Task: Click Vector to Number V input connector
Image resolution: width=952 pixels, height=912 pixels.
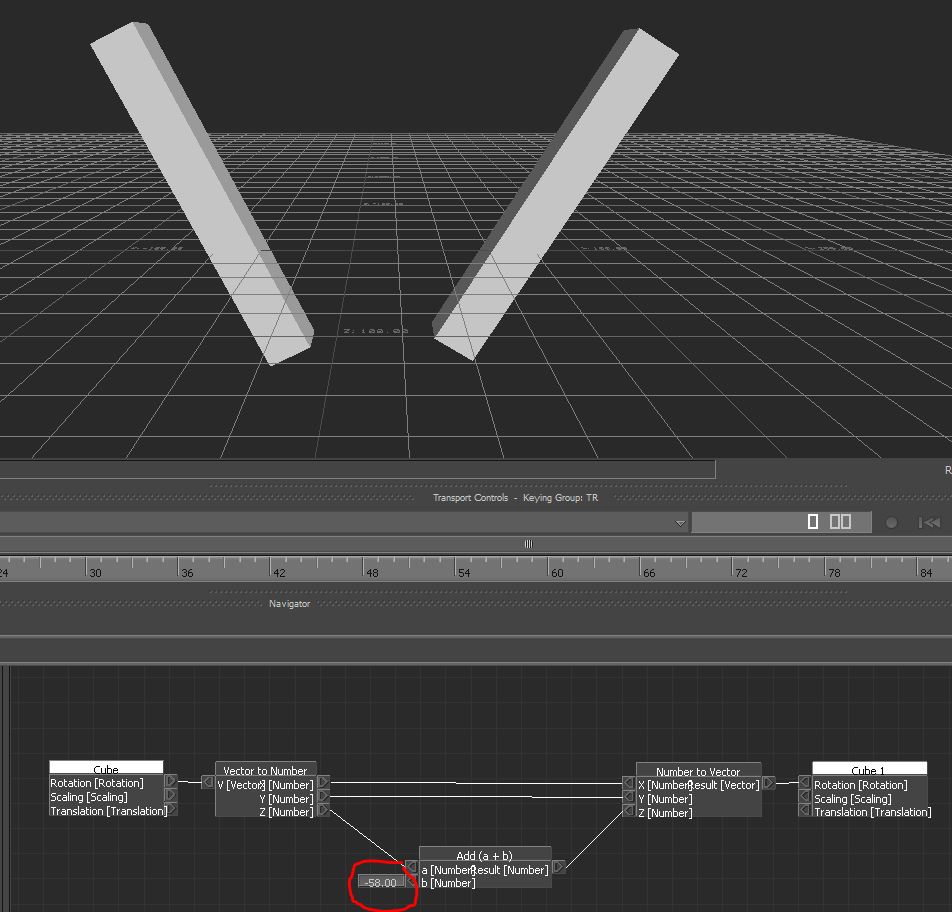Action: [208, 782]
